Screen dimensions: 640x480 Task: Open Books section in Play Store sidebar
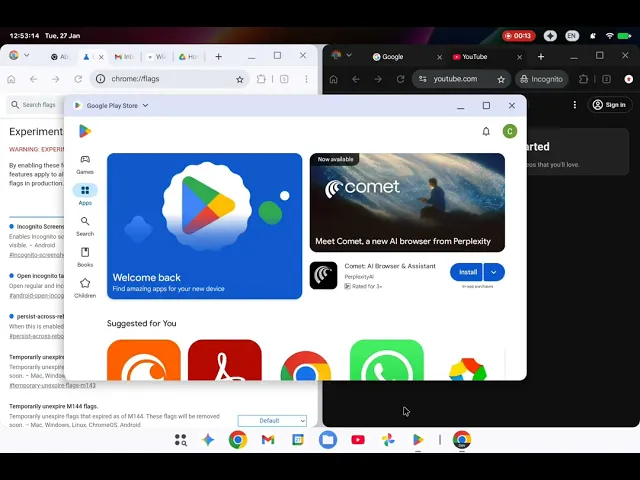coord(85,257)
